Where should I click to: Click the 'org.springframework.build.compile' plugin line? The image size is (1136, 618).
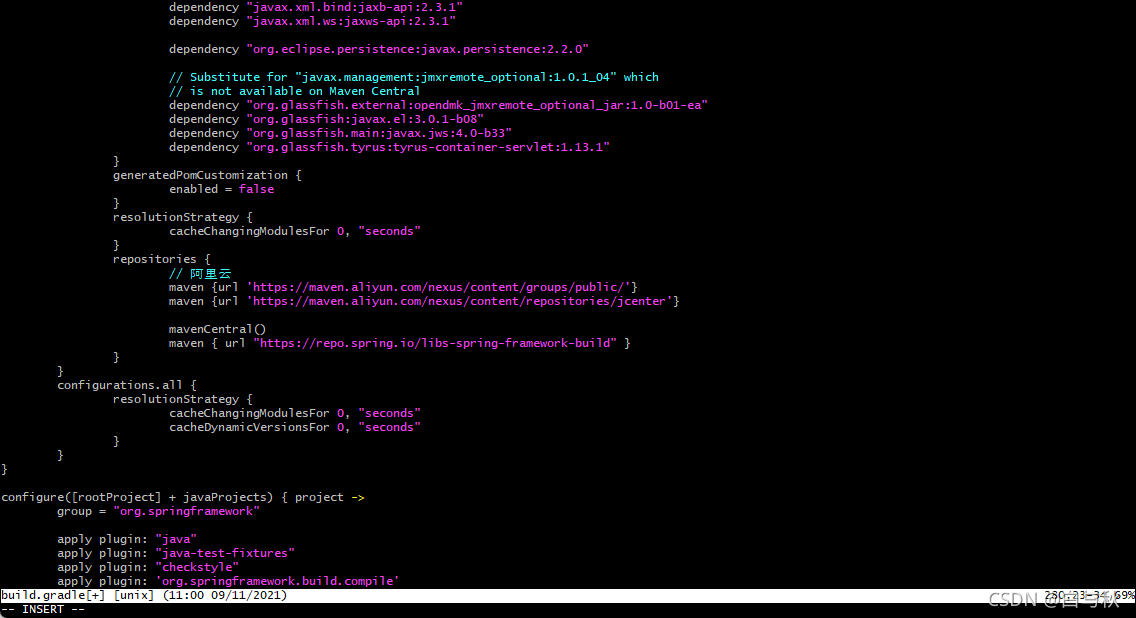click(x=228, y=581)
